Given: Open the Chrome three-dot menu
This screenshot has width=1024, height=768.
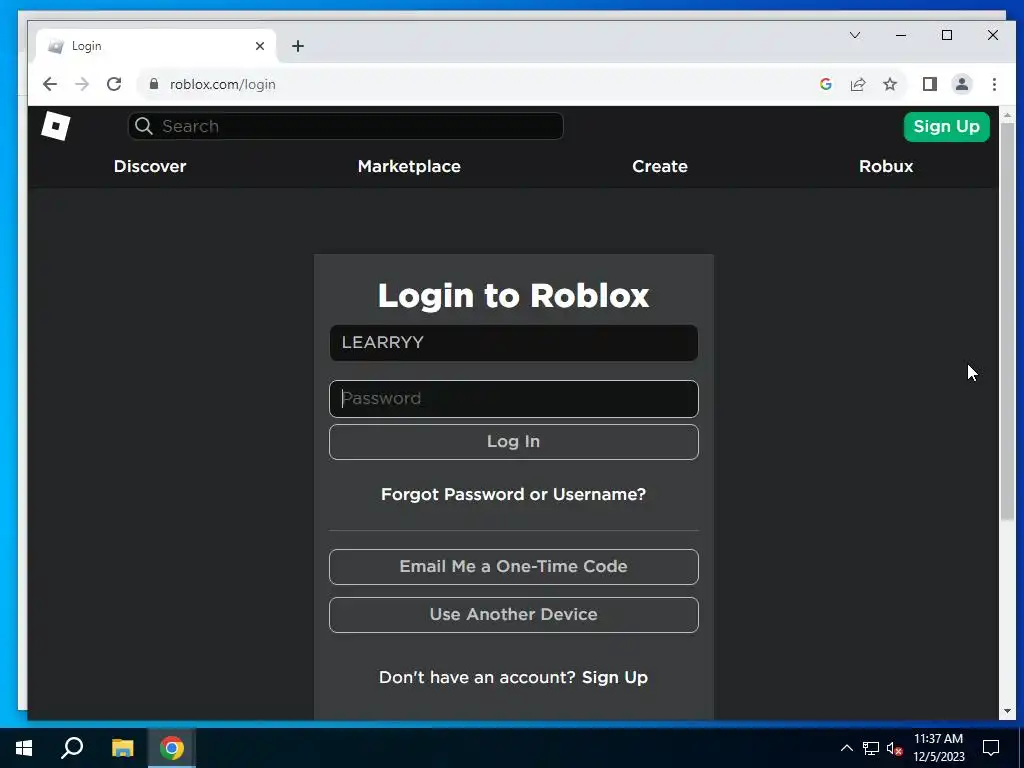Looking at the screenshot, I should 994,84.
